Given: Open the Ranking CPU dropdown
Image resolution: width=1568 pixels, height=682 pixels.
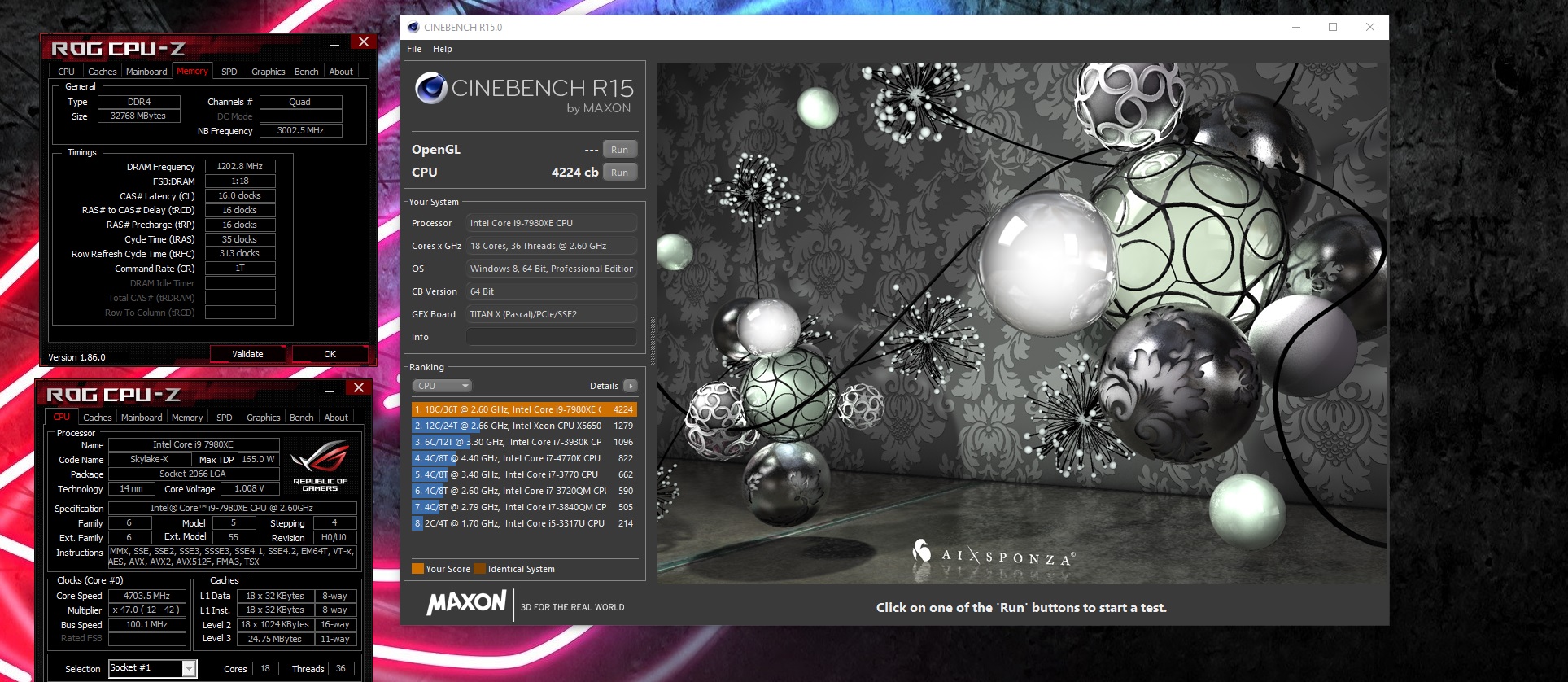Looking at the screenshot, I should (x=443, y=386).
